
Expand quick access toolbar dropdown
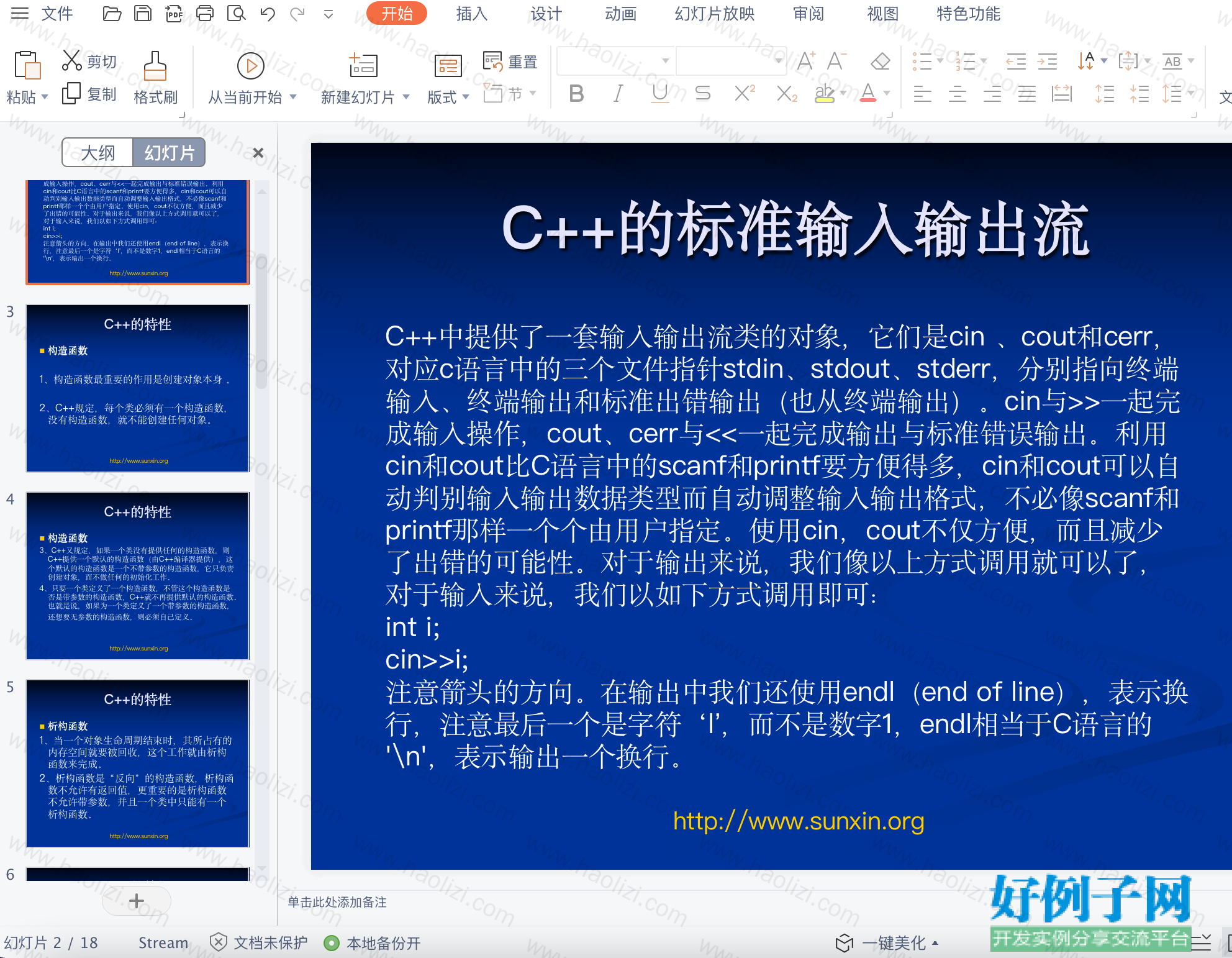(328, 14)
